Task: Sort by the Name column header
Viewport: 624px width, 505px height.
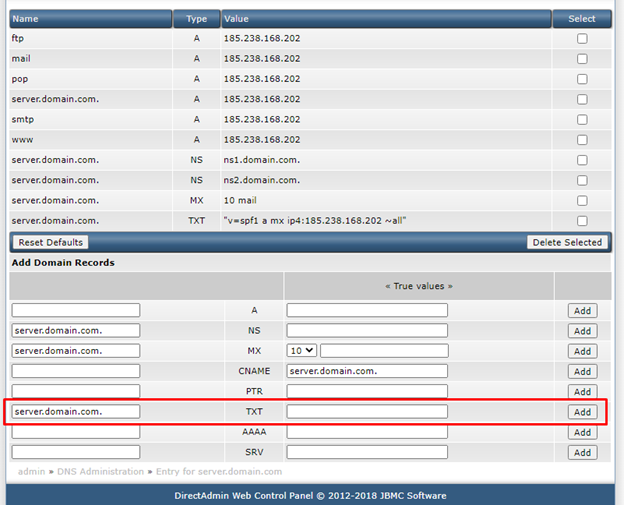Action: (91, 19)
